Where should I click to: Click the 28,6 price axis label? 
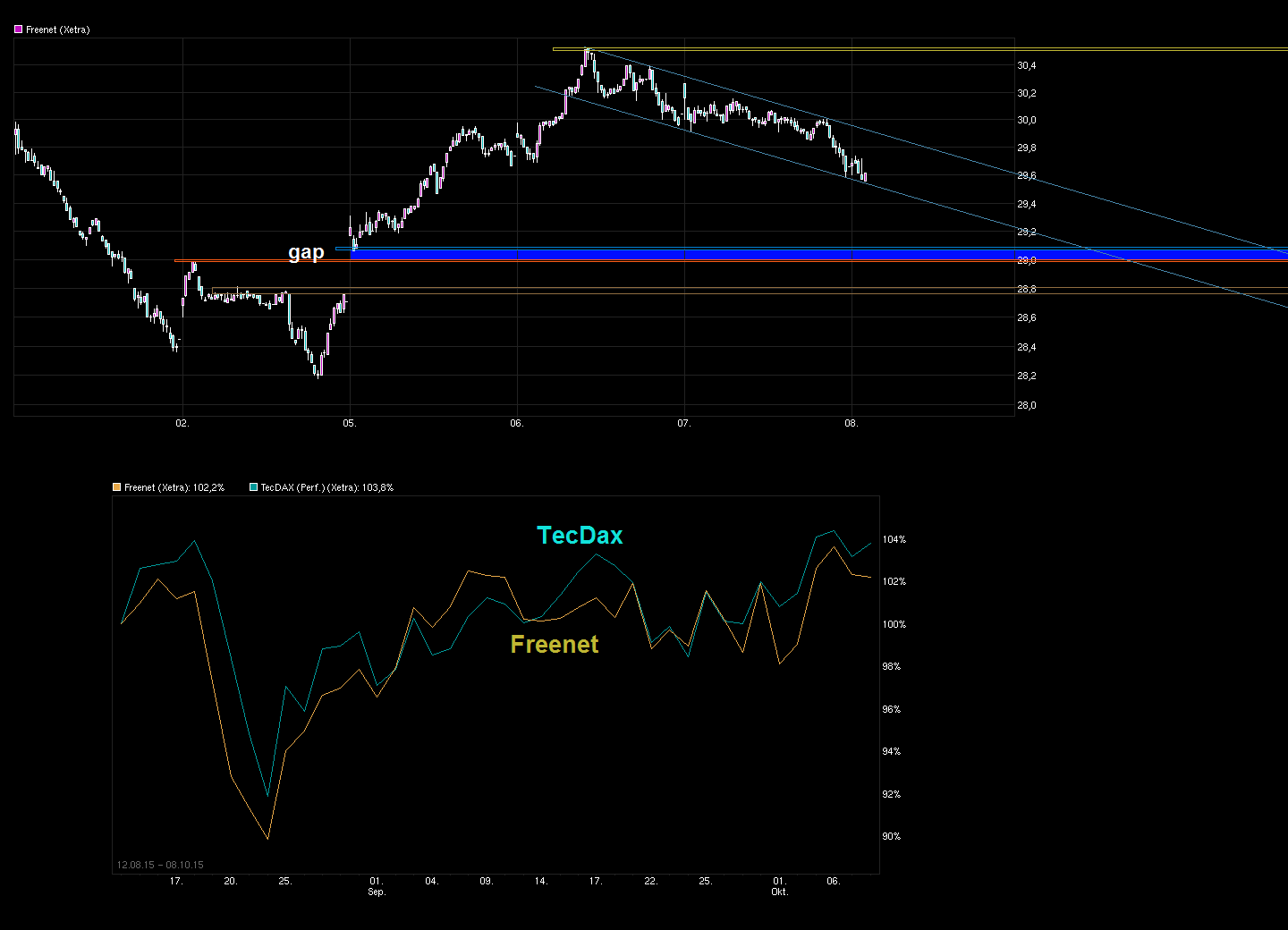pyautogui.click(x=1027, y=317)
